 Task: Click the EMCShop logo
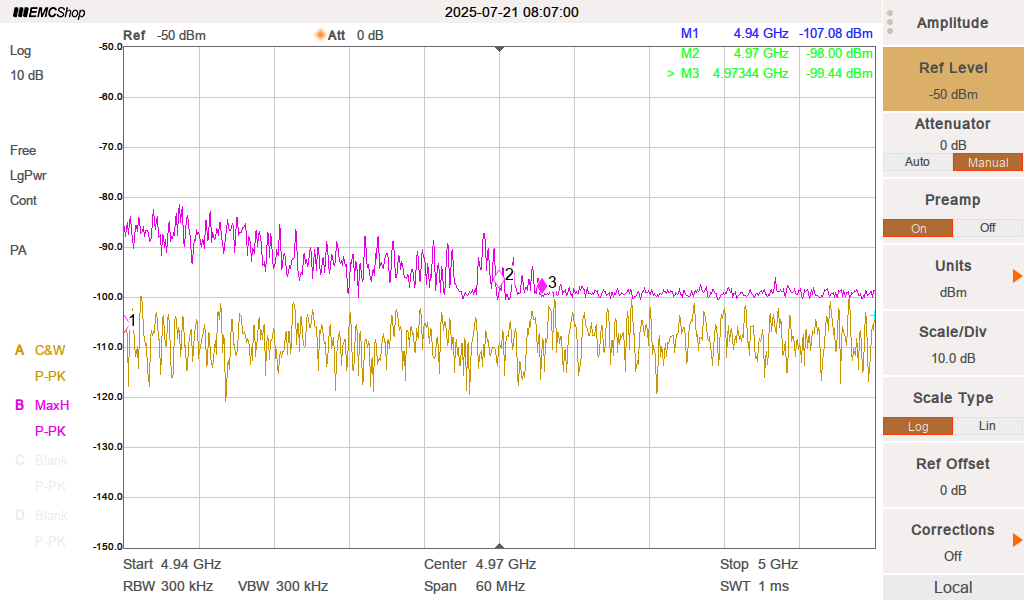[49, 13]
